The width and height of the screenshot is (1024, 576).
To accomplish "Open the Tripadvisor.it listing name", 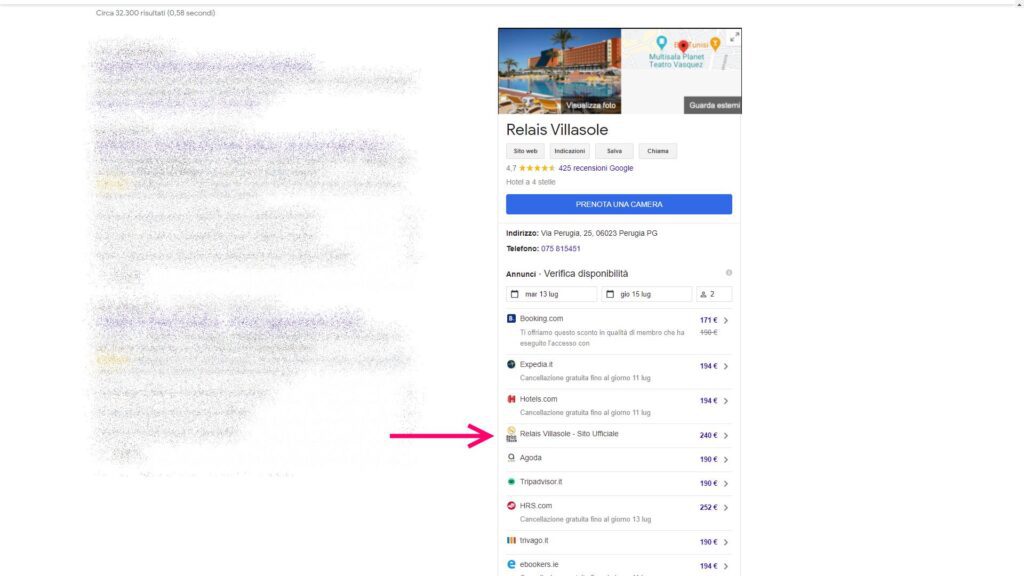I will 541,482.
